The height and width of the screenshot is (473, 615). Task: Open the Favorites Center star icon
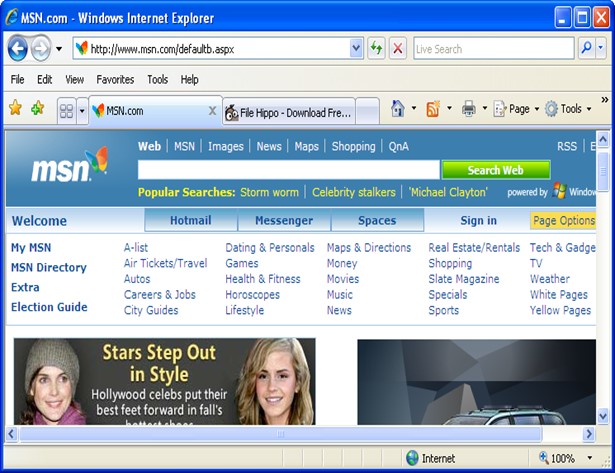click(x=15, y=107)
